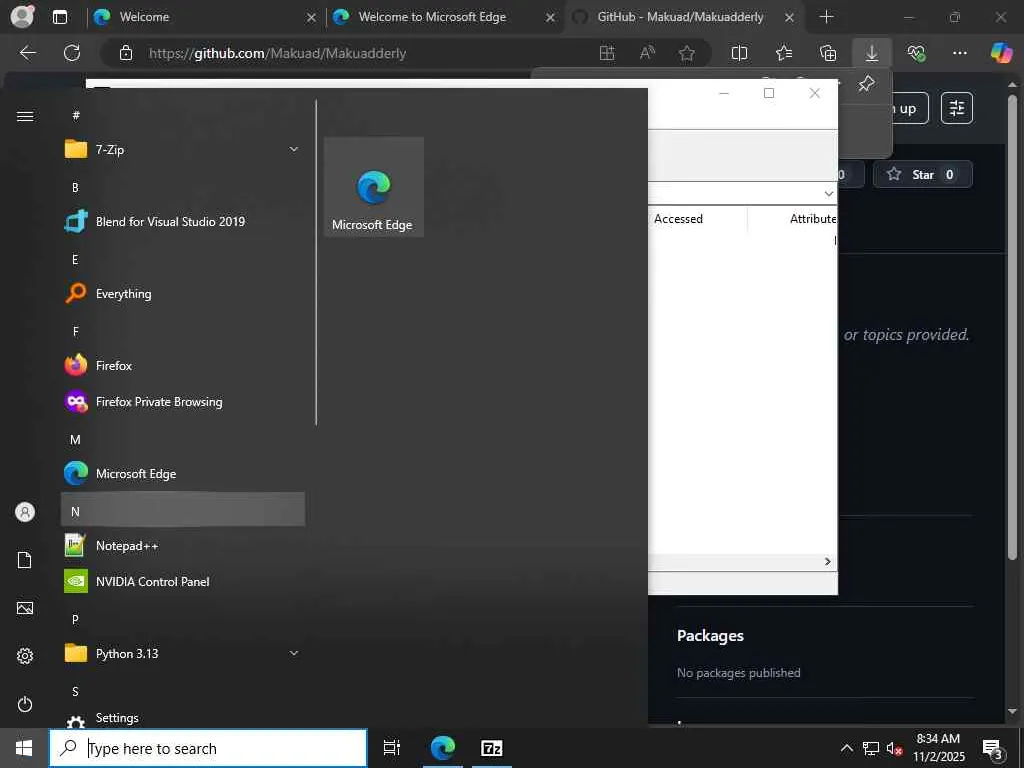Click the muted volume tray icon
This screenshot has height=768, width=1024.
coord(895,748)
